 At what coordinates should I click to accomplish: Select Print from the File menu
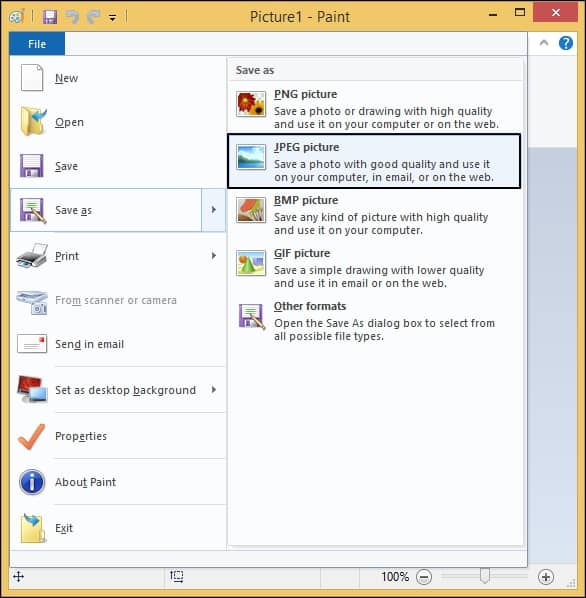118,256
